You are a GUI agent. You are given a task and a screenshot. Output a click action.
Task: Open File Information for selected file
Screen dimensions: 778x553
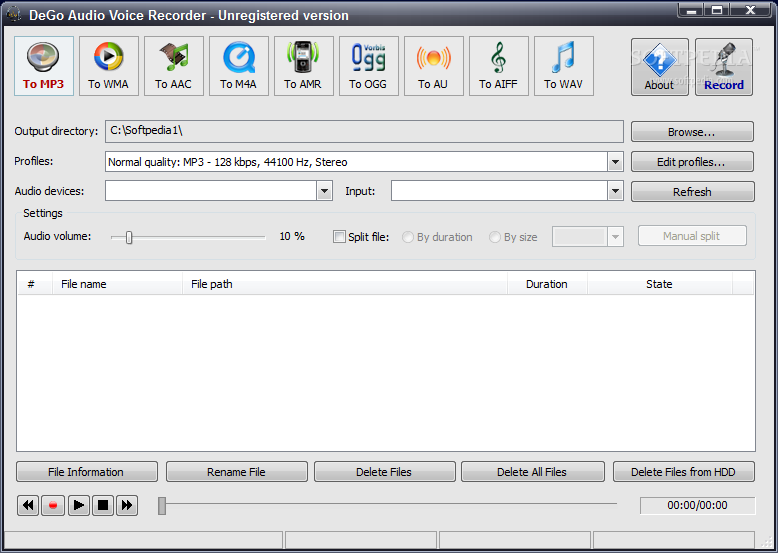(87, 472)
